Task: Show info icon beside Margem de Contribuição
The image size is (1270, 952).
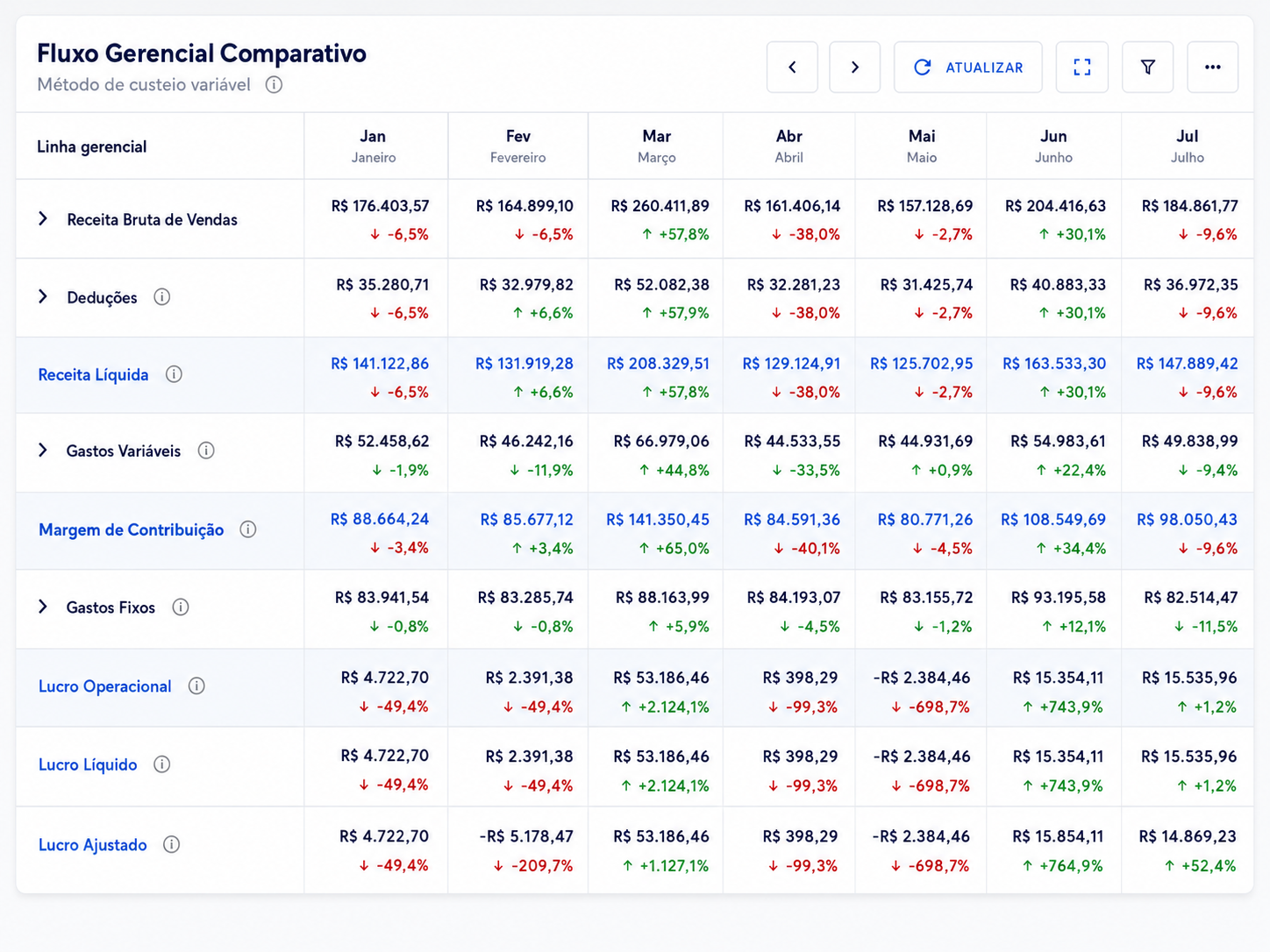Action: (x=248, y=529)
